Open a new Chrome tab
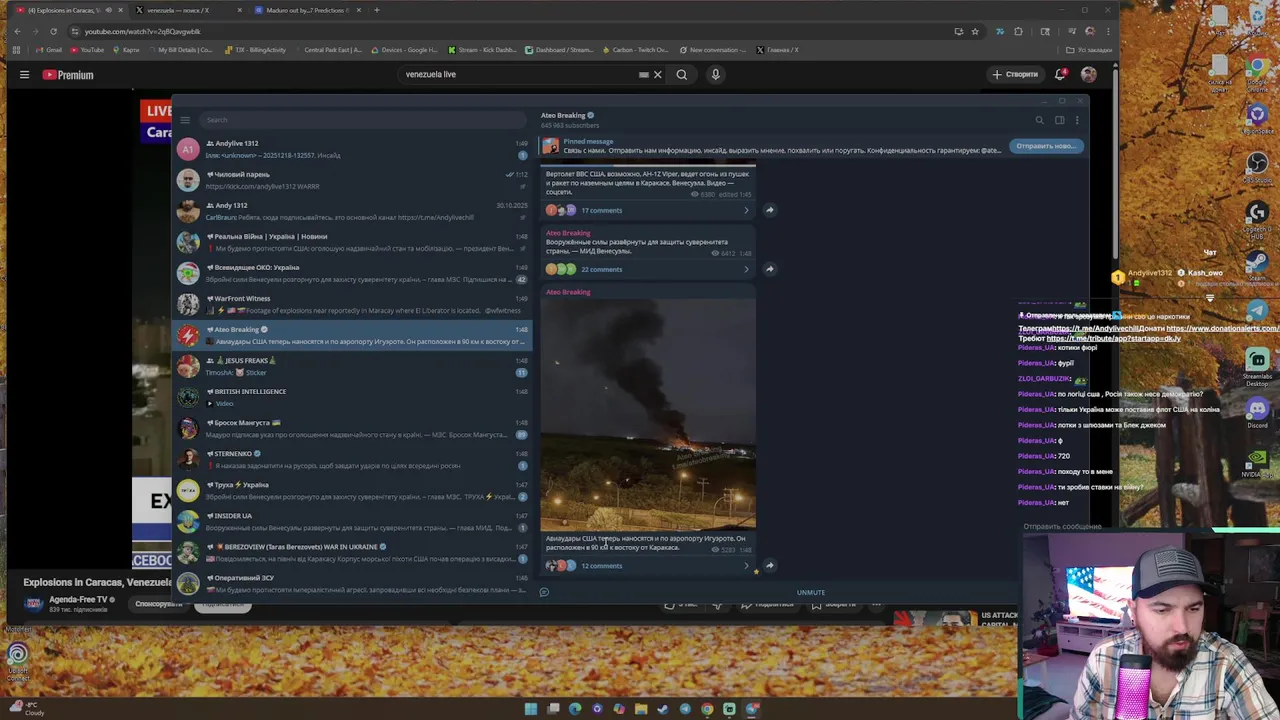The height and width of the screenshot is (720, 1280). (x=376, y=10)
